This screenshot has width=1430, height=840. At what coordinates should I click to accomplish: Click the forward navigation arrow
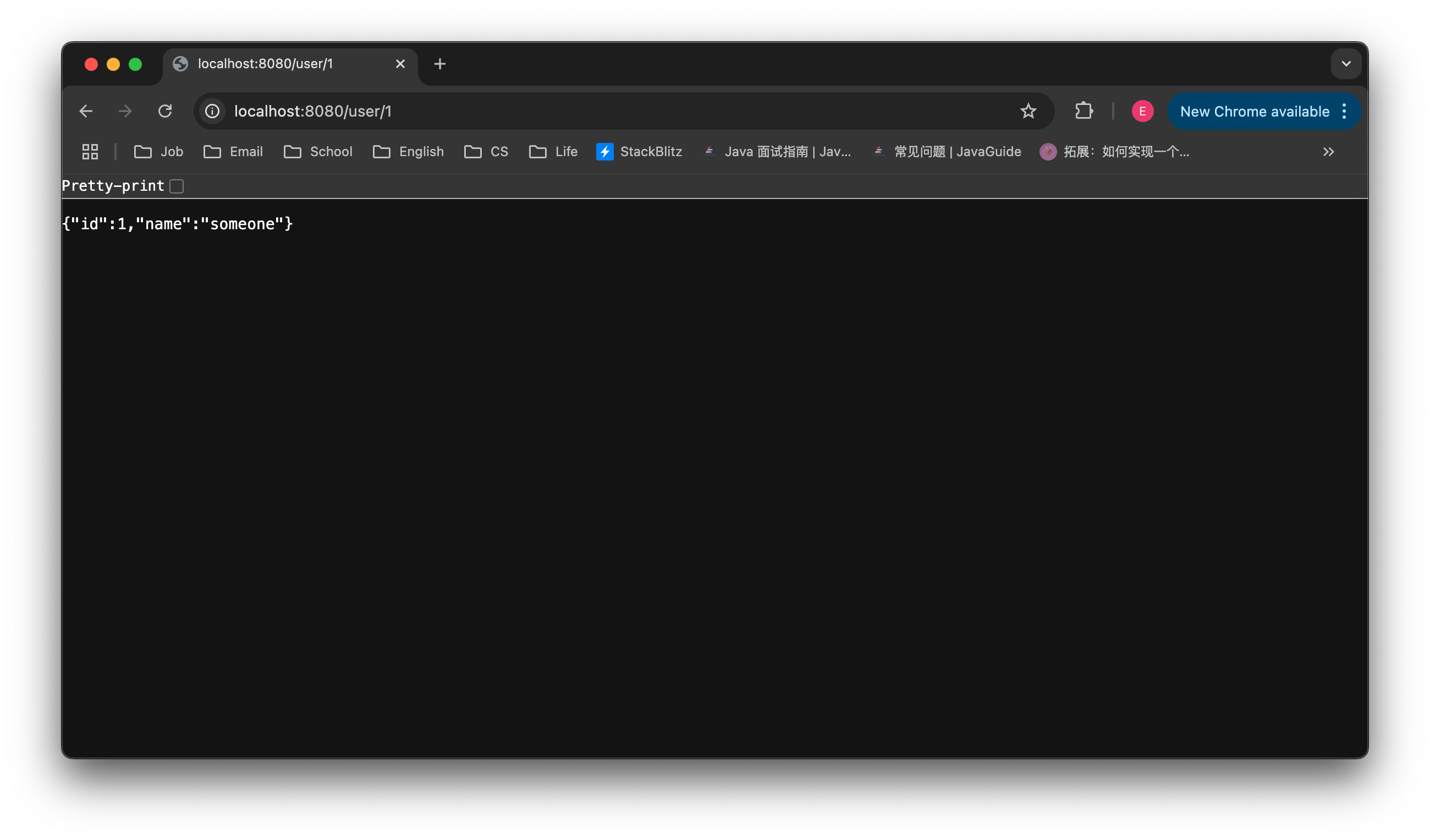point(125,110)
